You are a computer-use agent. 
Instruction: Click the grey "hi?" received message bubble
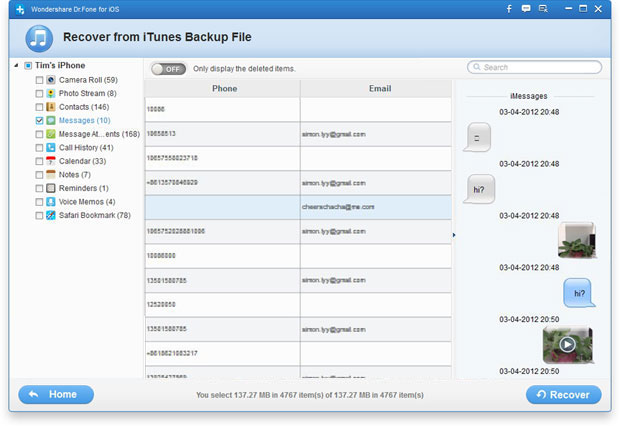coord(479,189)
